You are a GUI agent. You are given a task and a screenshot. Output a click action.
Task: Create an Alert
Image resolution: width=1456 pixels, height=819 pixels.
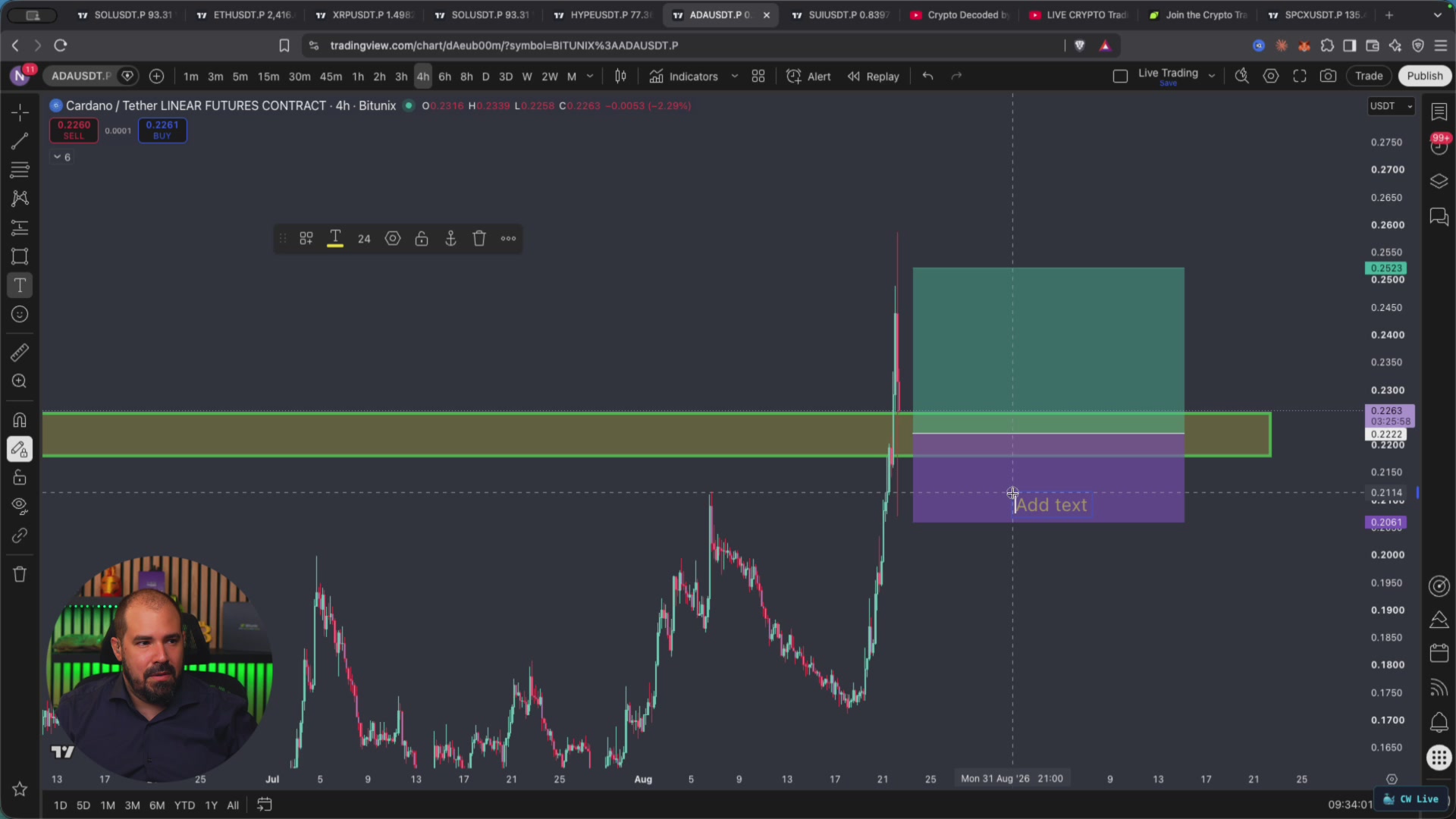point(808,77)
